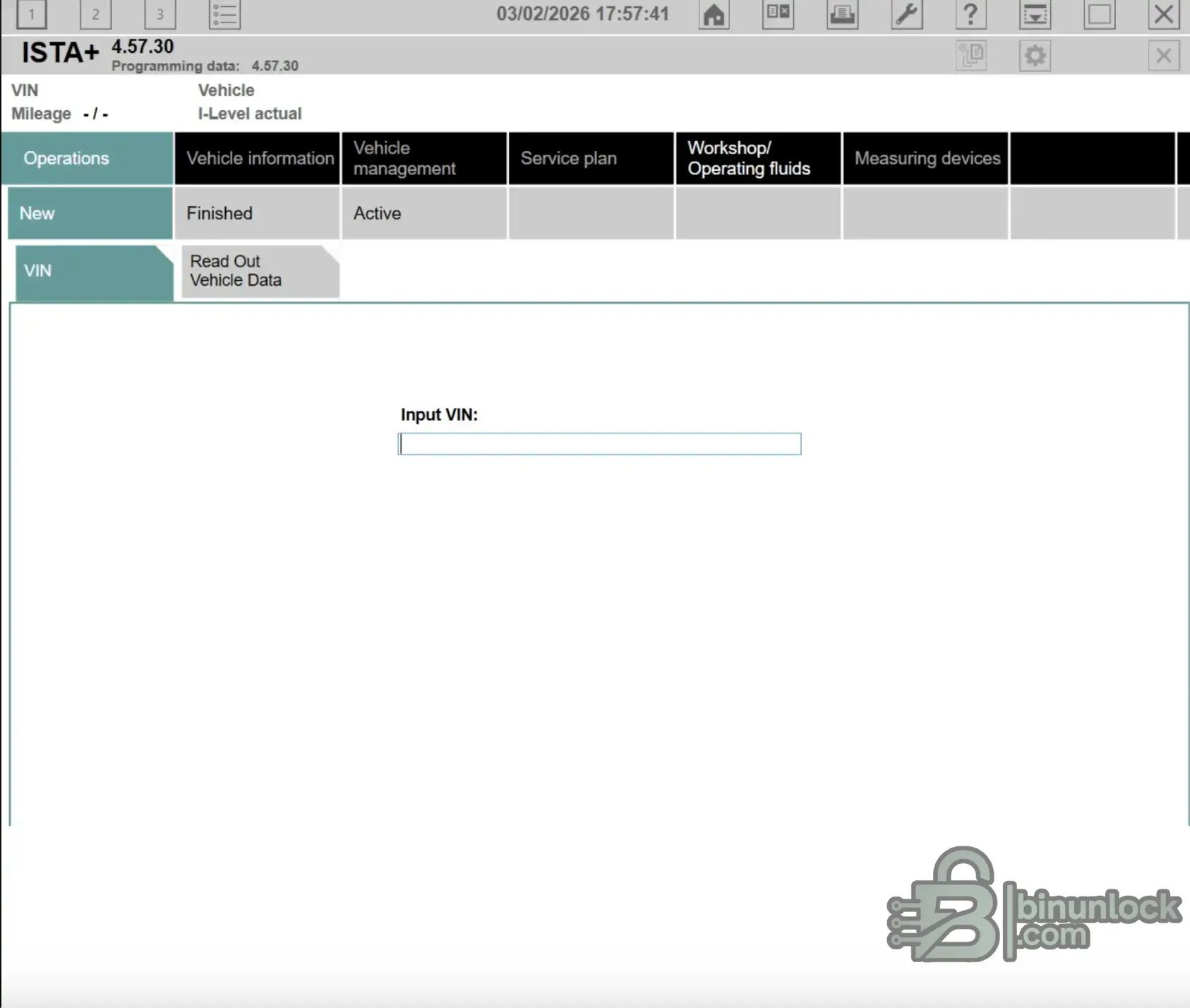Open the help question mark icon
The image size is (1190, 1008).
[970, 14]
